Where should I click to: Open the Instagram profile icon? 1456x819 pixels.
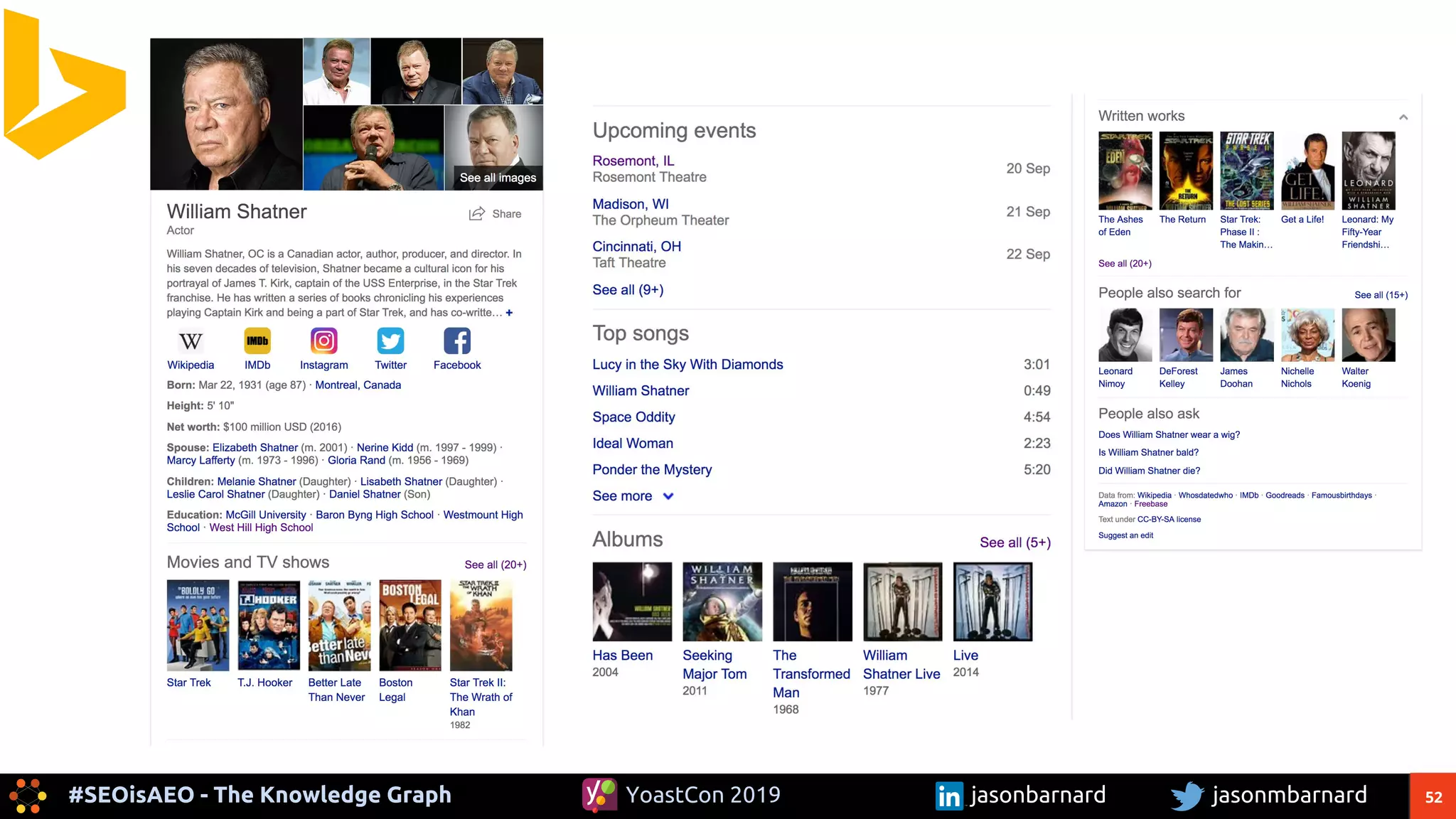pyautogui.click(x=323, y=341)
